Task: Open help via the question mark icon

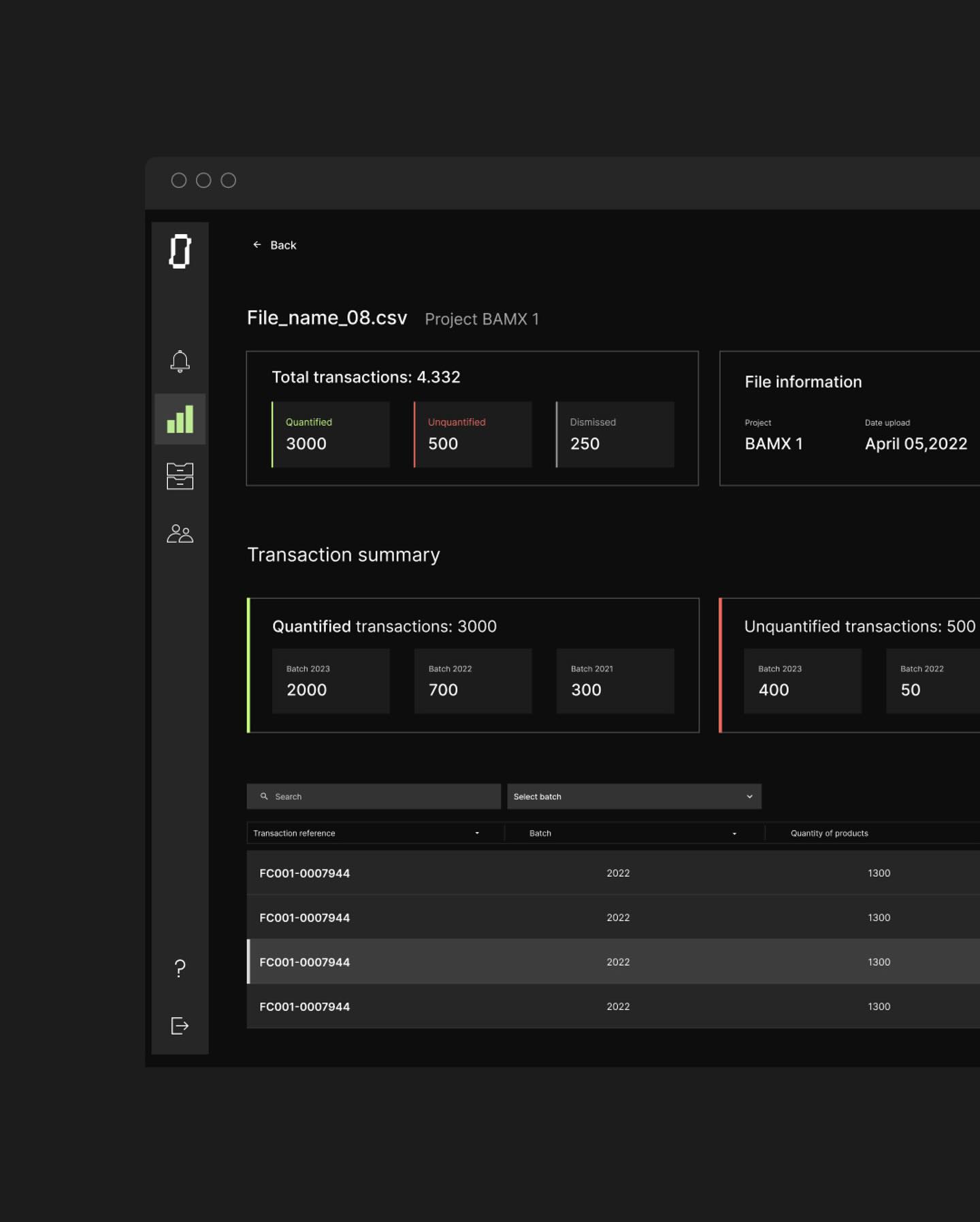Action: [x=180, y=968]
